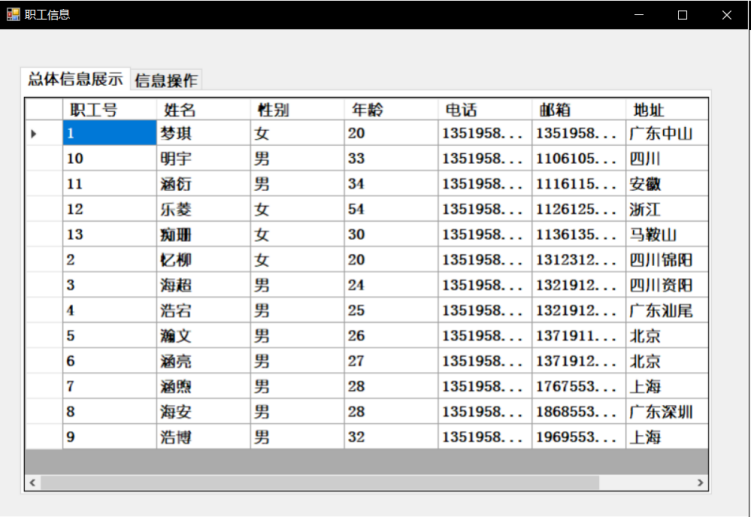Select the address cell 广东中山
This screenshot has width=752, height=518.
(x=667, y=133)
